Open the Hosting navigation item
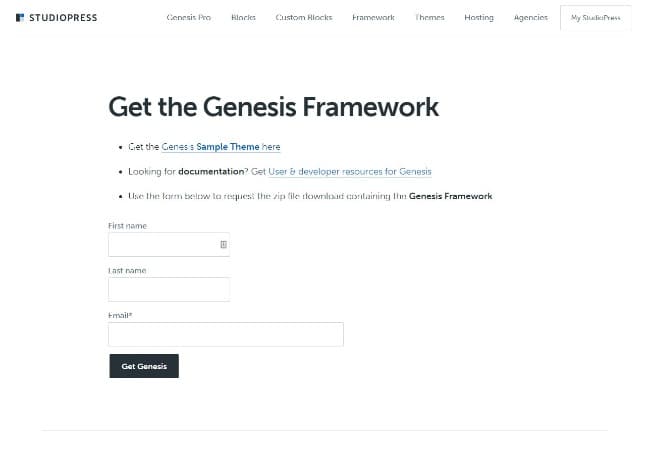 (479, 17)
